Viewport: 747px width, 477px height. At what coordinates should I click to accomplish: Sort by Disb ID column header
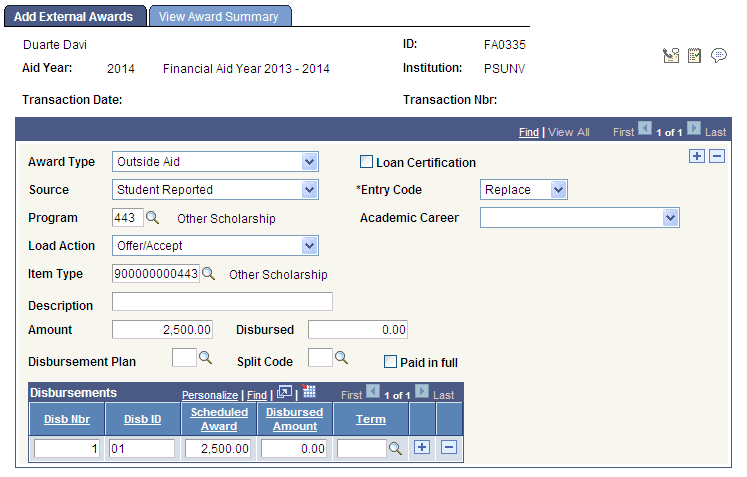point(142,419)
